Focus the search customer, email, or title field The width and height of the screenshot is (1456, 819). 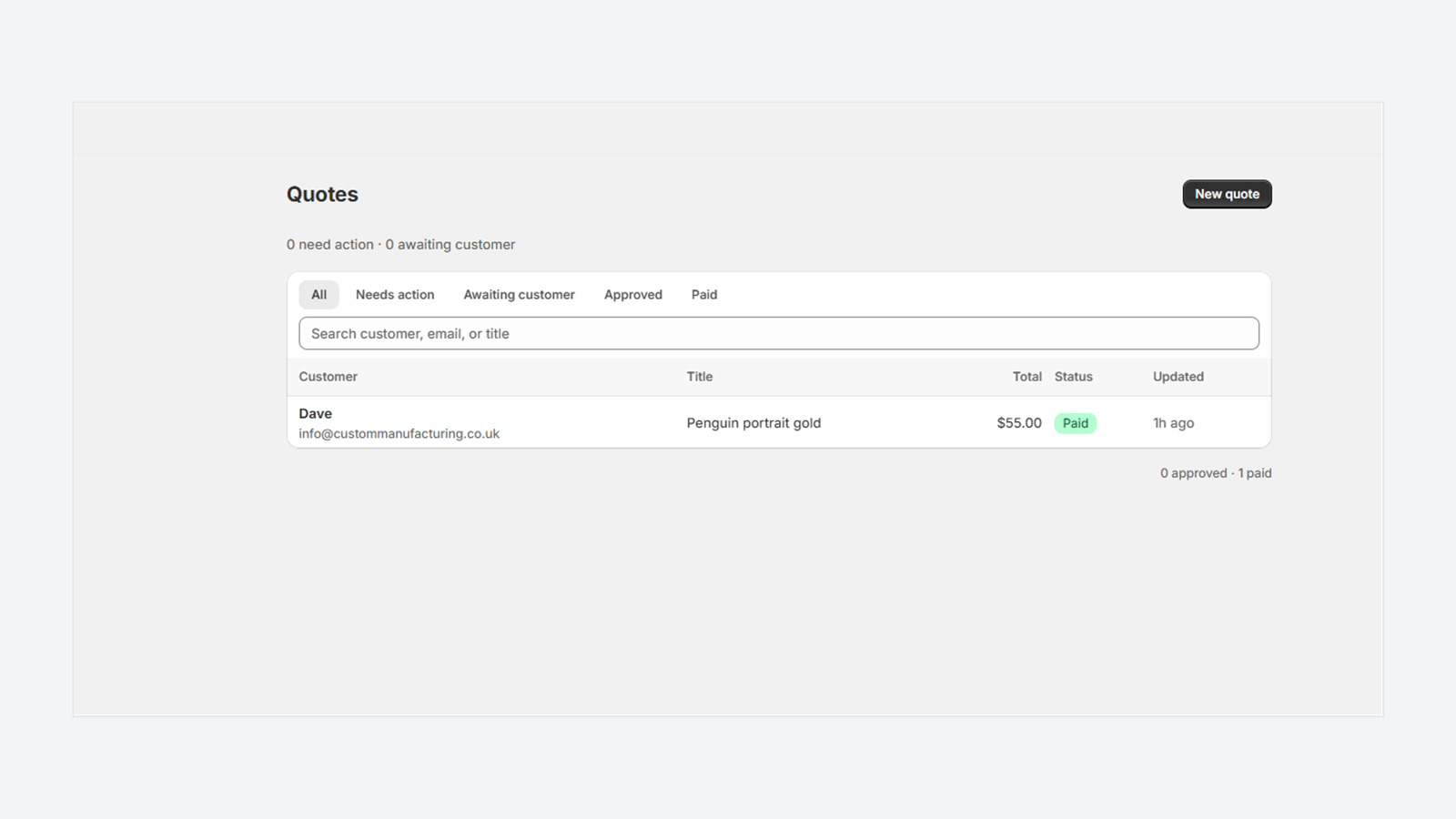pos(779,333)
